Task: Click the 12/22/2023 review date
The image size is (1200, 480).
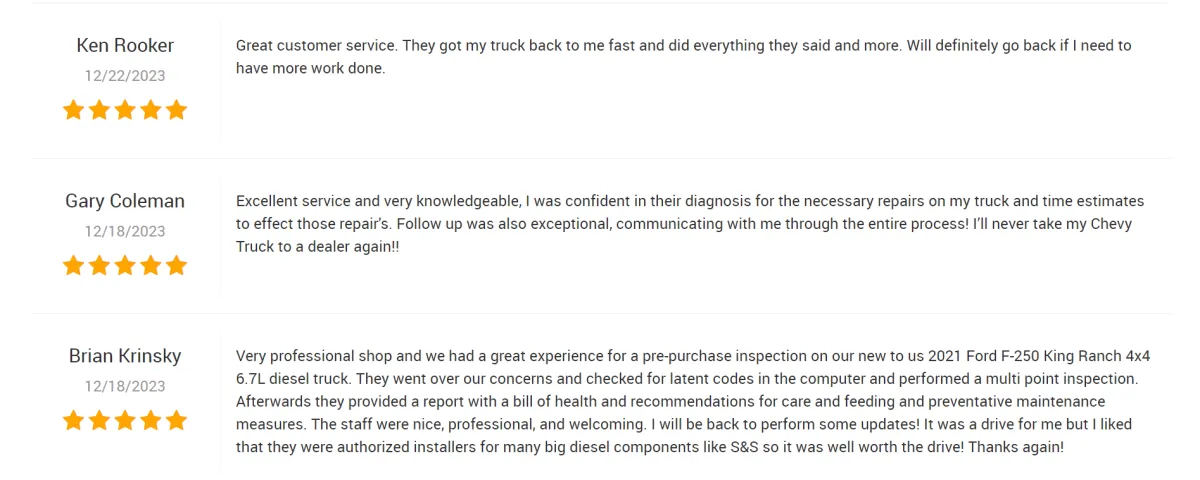Action: 125,76
